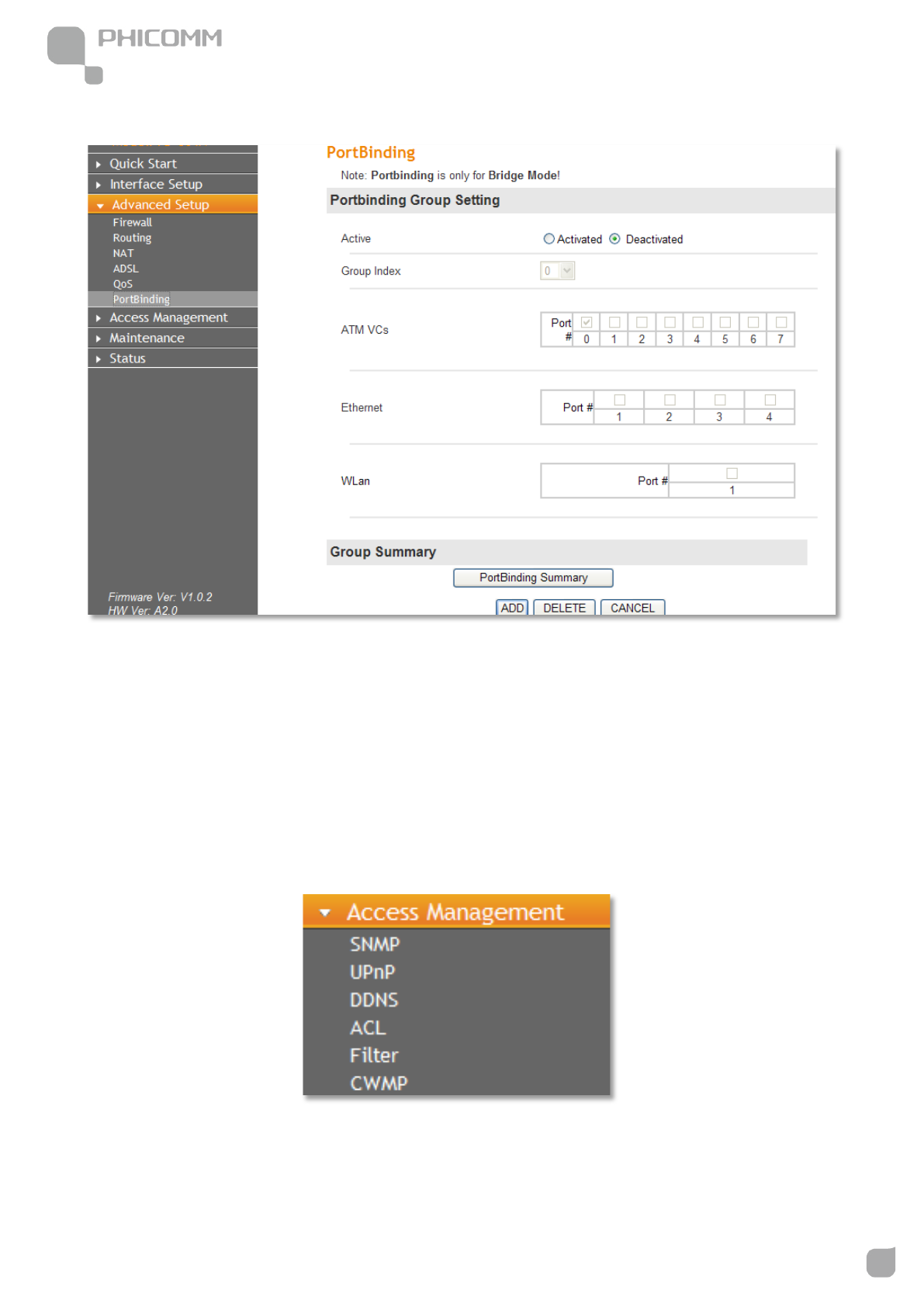924x1304 pixels.
Task: Open Interface Setup menu
Action: [x=156, y=184]
